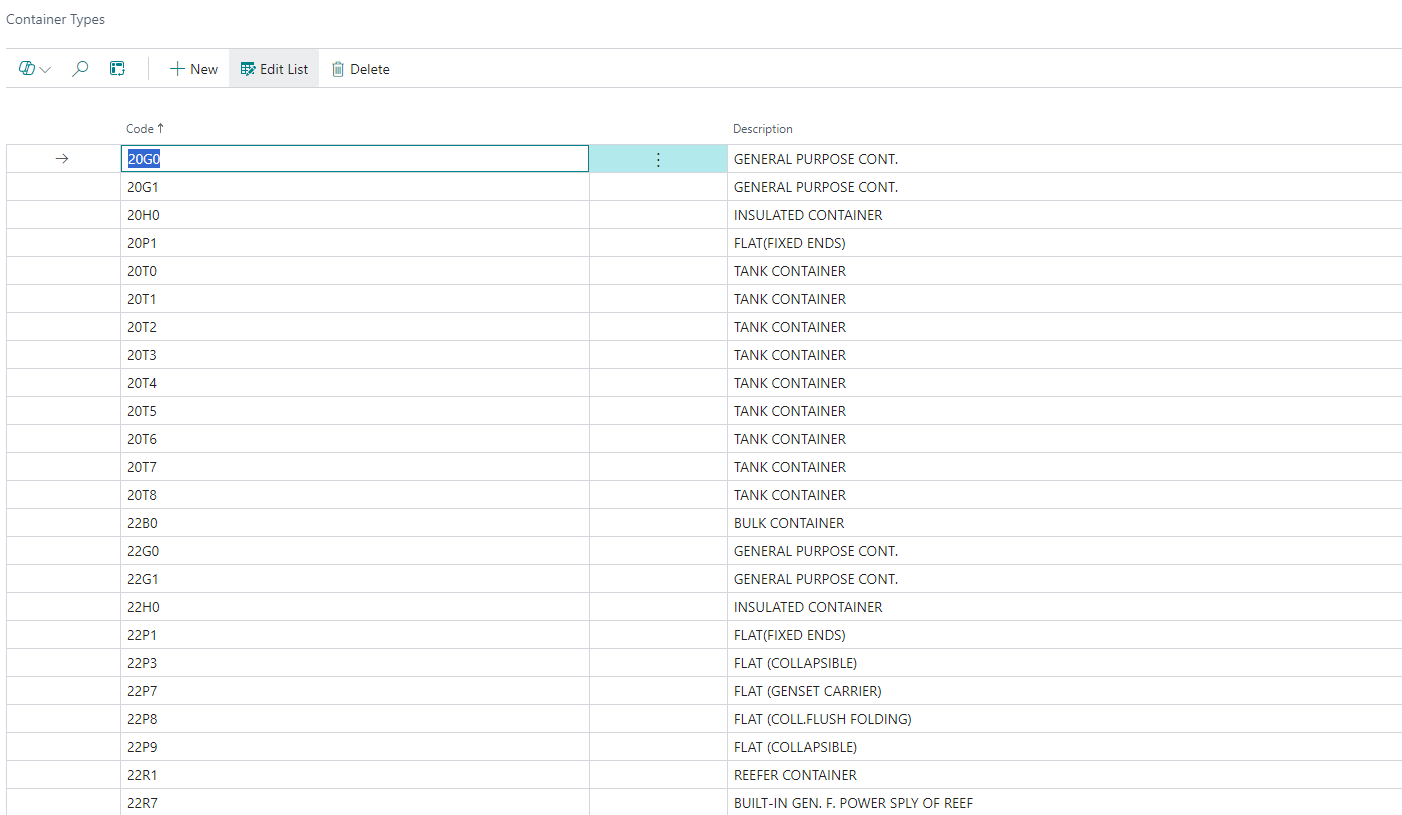Viewport: 1402px width, 815px height.
Task: Click the Code header to change sorting
Action: coord(138,128)
